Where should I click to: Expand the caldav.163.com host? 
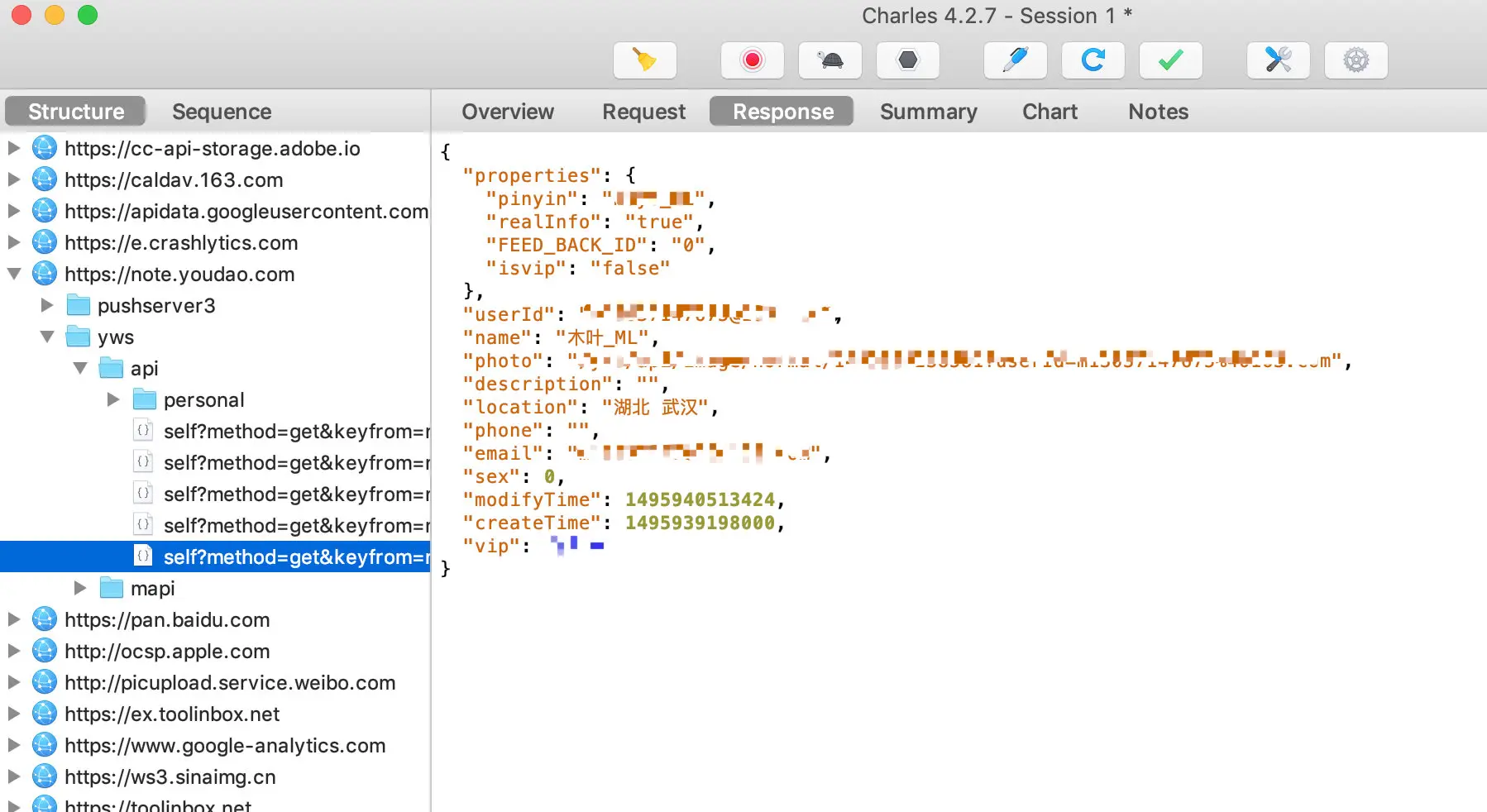click(x=14, y=180)
